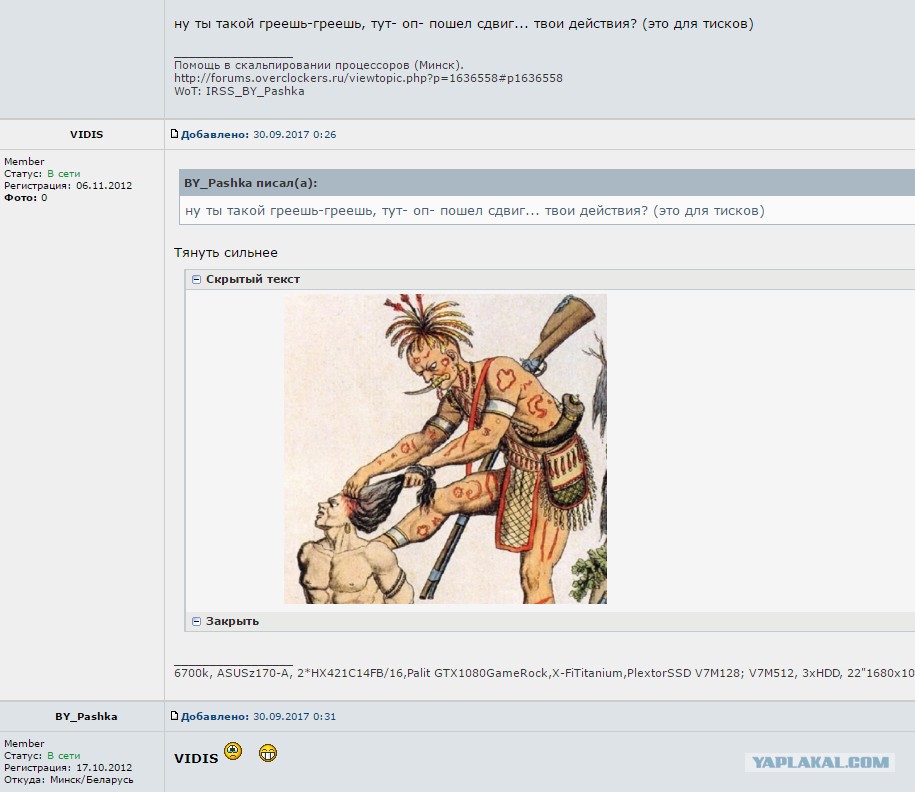Open the forums.overclockers.ru signature link
Image resolution: width=915 pixels, height=792 pixels.
pos(368,78)
